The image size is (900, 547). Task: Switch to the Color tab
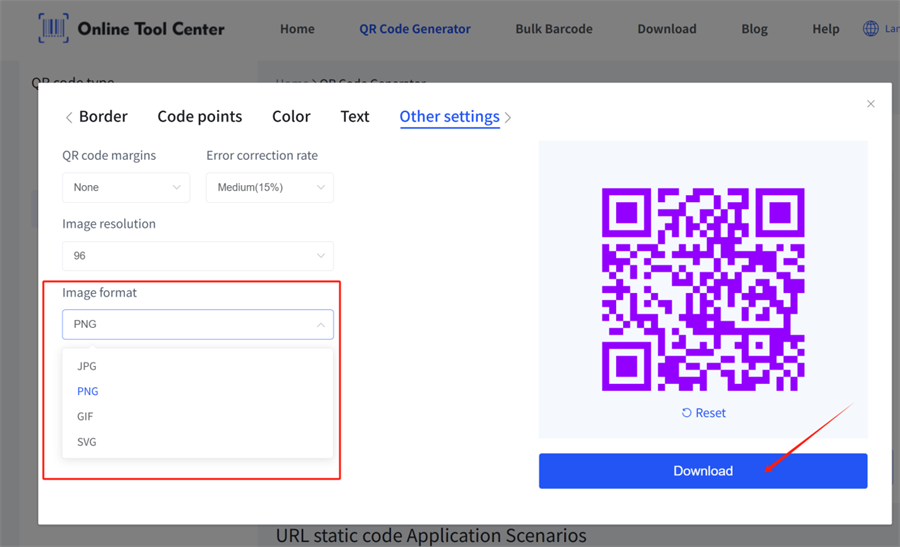[x=291, y=117]
